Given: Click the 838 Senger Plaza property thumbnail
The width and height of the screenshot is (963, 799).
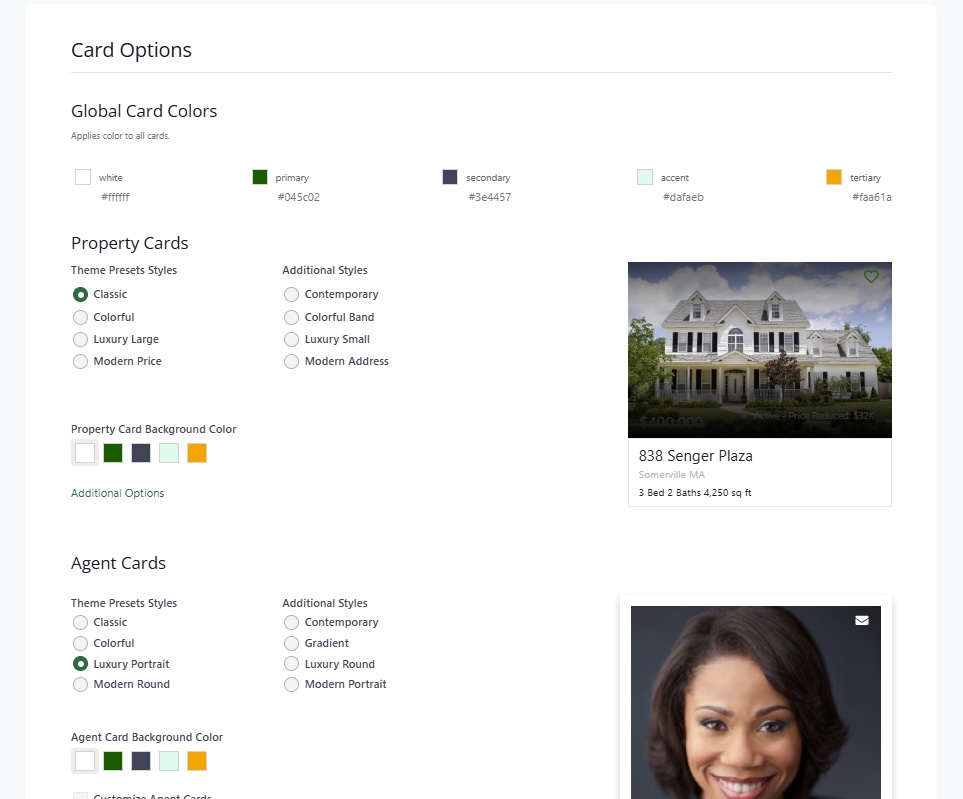Looking at the screenshot, I should point(759,349).
